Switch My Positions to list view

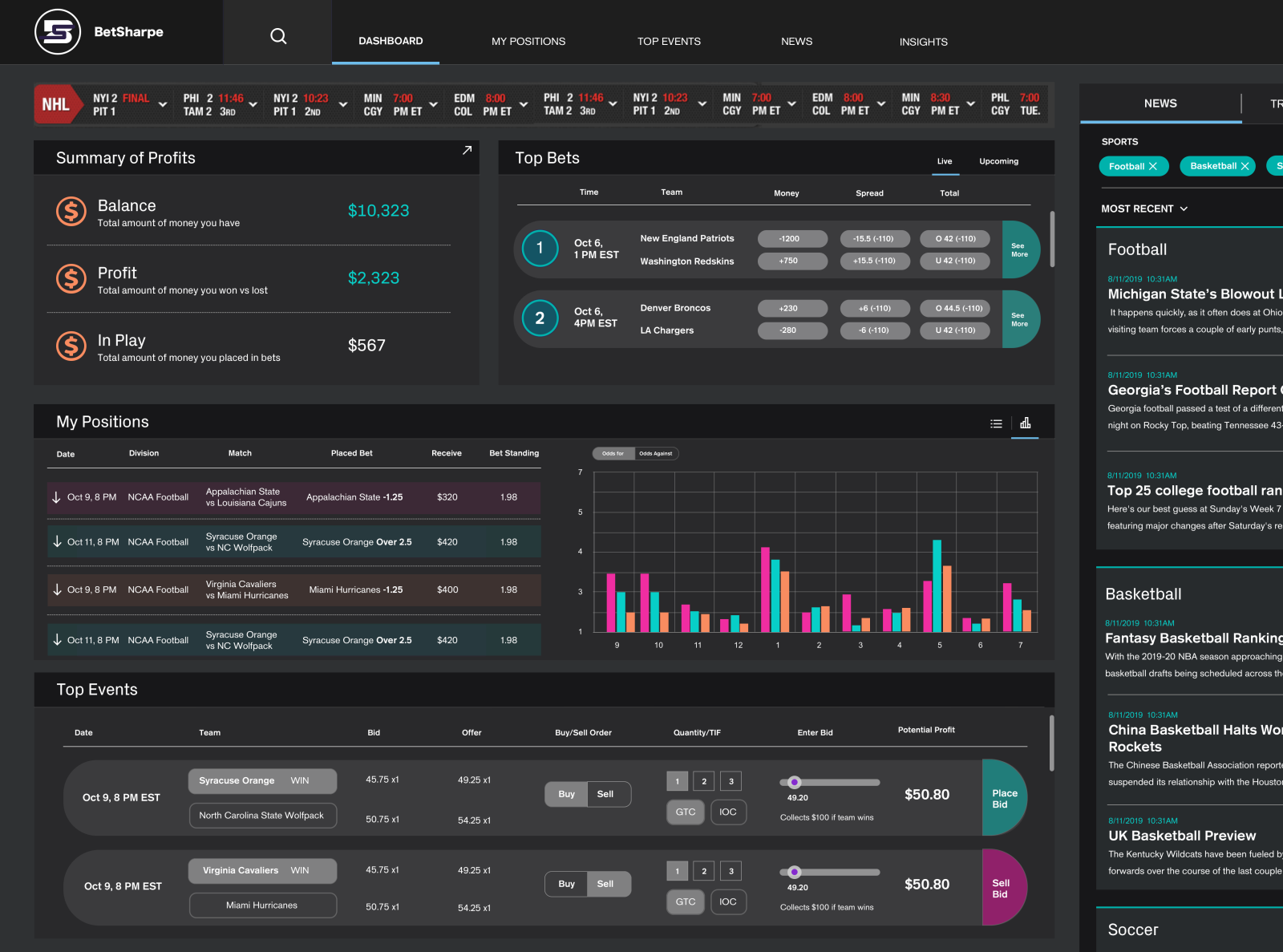tap(996, 423)
